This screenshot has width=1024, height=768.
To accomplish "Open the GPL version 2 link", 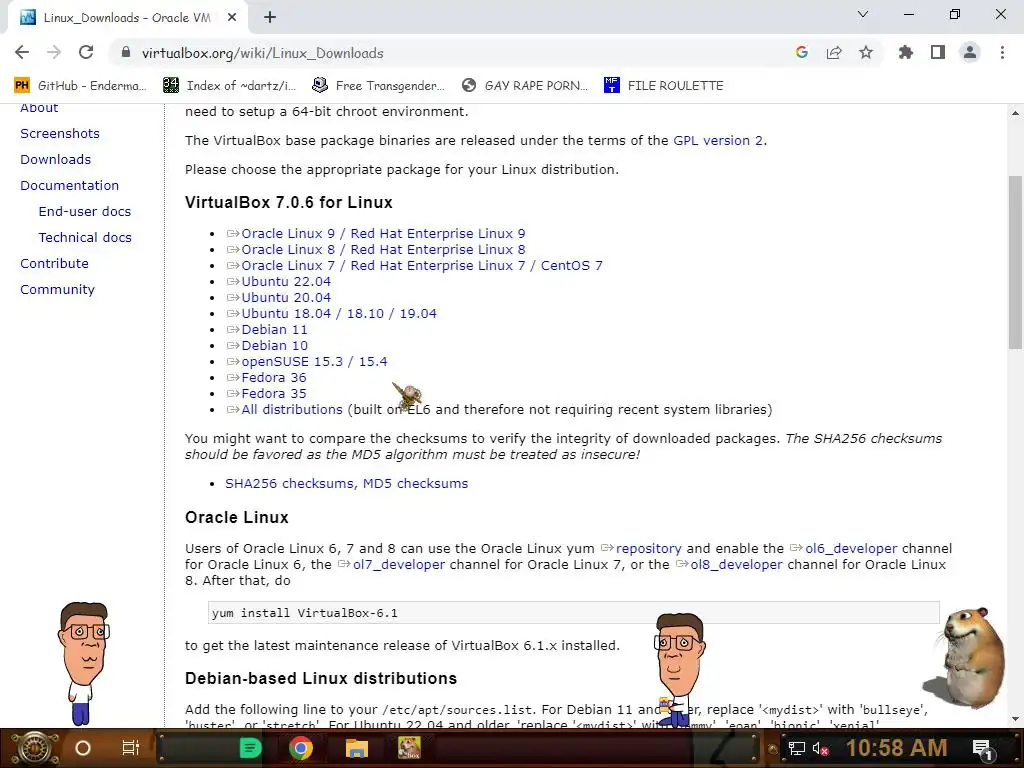I will [x=718, y=140].
